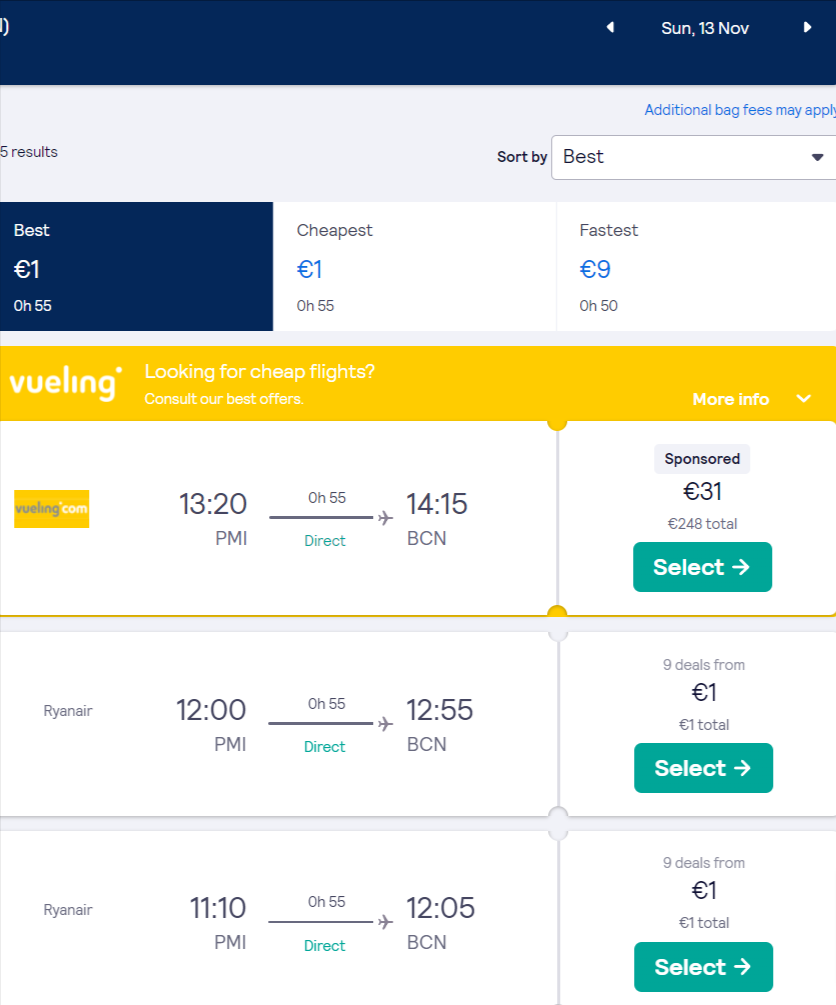
Task: Switch to the Fastest tab
Action: coord(696,267)
